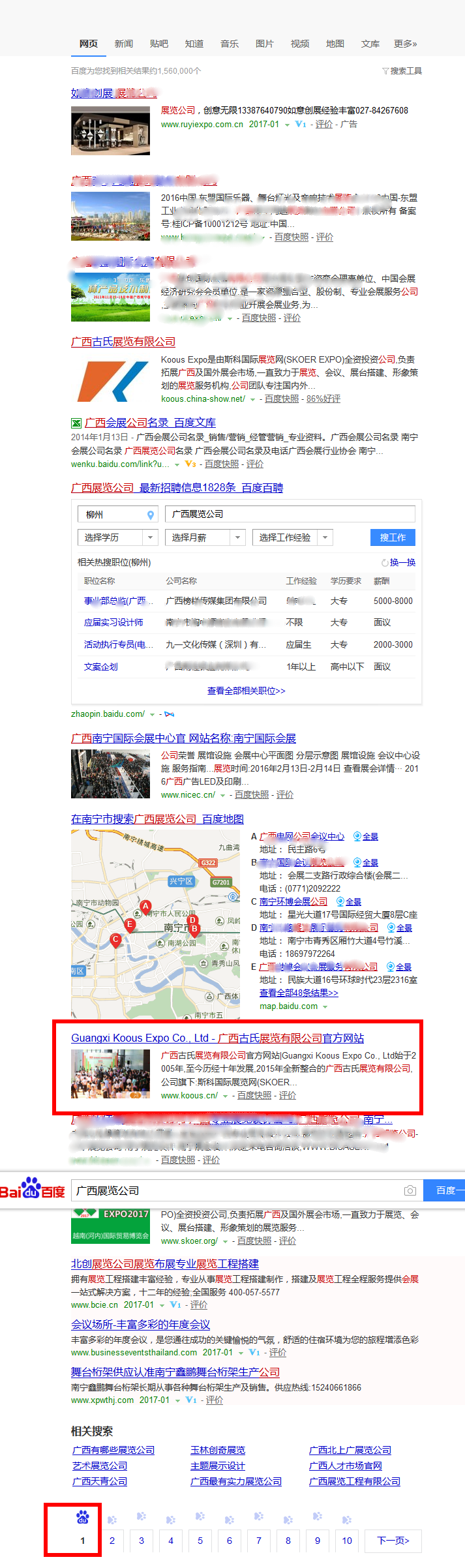Click the map marker E
This screenshot has height=1568, width=465.
tap(130, 925)
